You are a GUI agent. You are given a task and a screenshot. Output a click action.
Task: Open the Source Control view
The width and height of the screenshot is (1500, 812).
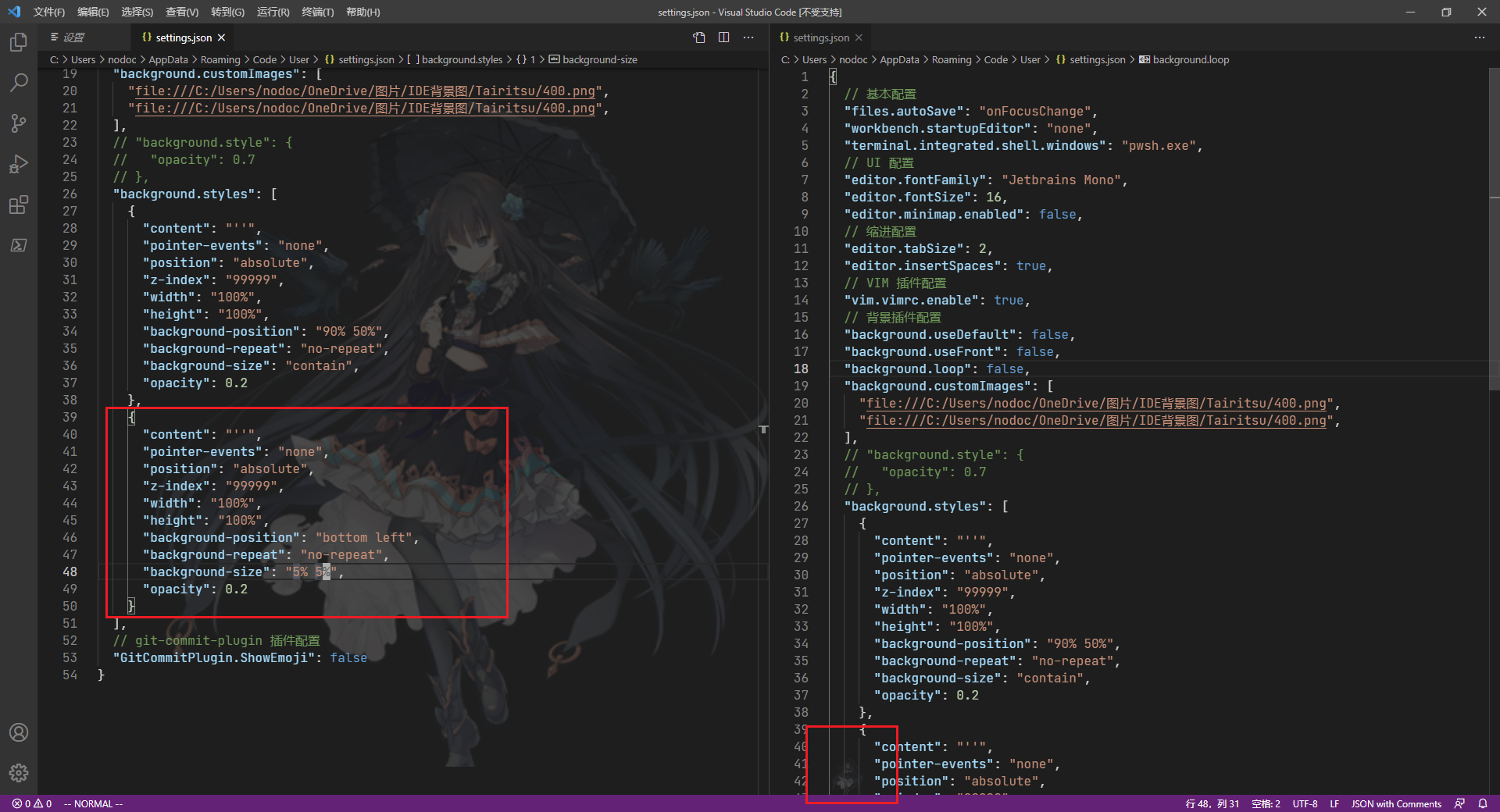pyautogui.click(x=19, y=123)
